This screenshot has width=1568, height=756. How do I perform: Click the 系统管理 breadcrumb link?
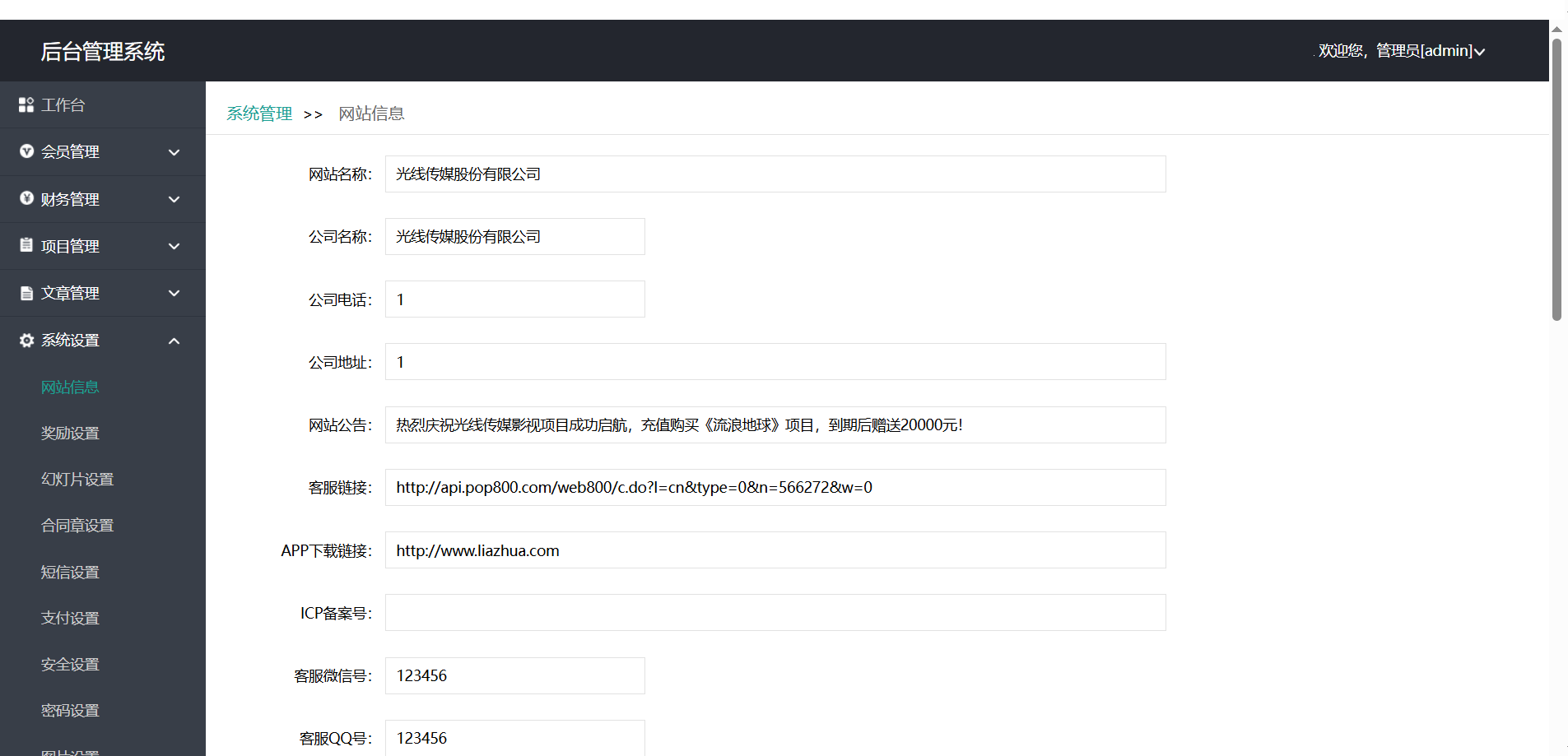tap(259, 114)
